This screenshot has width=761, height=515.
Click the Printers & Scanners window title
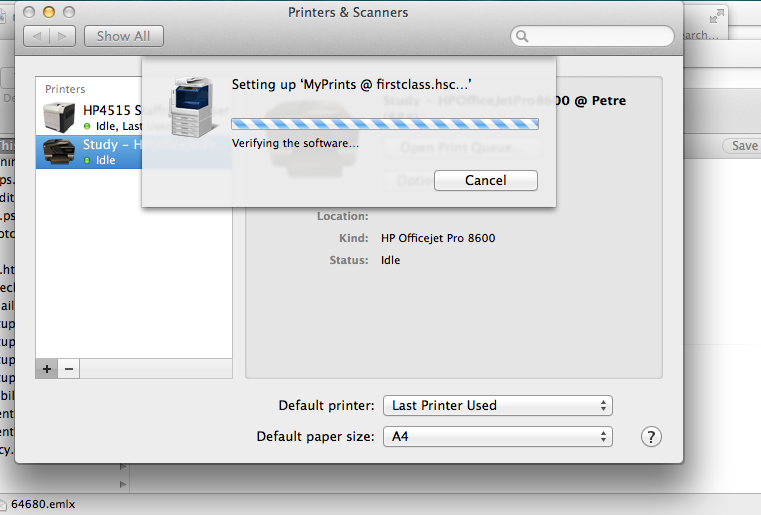tap(347, 13)
